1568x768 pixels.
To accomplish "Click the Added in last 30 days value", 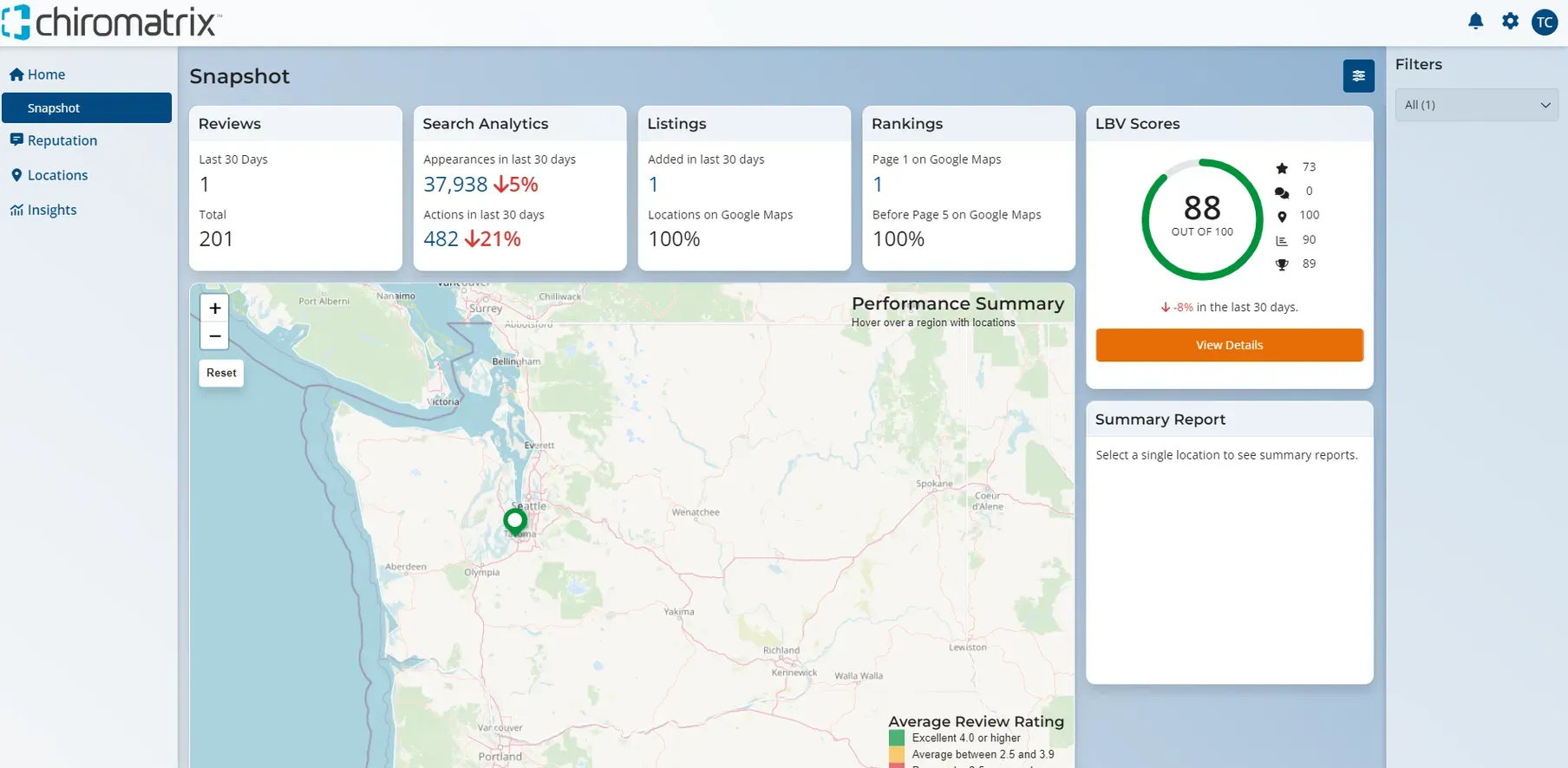I will pyautogui.click(x=653, y=185).
